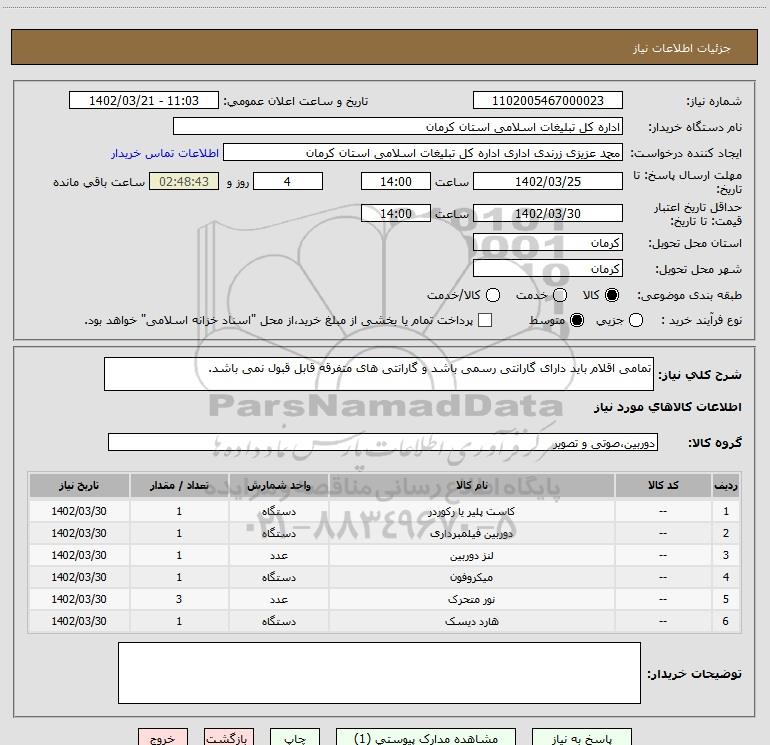Select the کاست پلیر یا رکوردر item name
The height and width of the screenshot is (745, 770).
(x=471, y=511)
